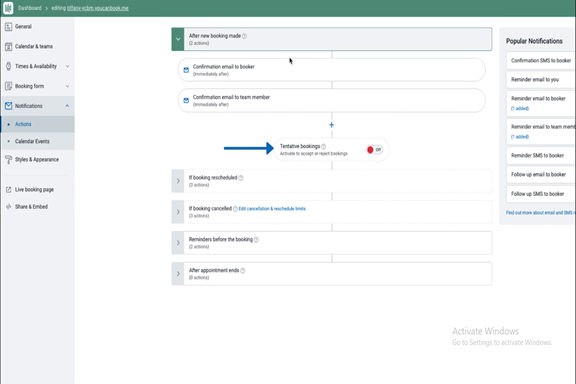Click help icon next to Reminders before the booking
The image size is (576, 384).
[x=256, y=240]
